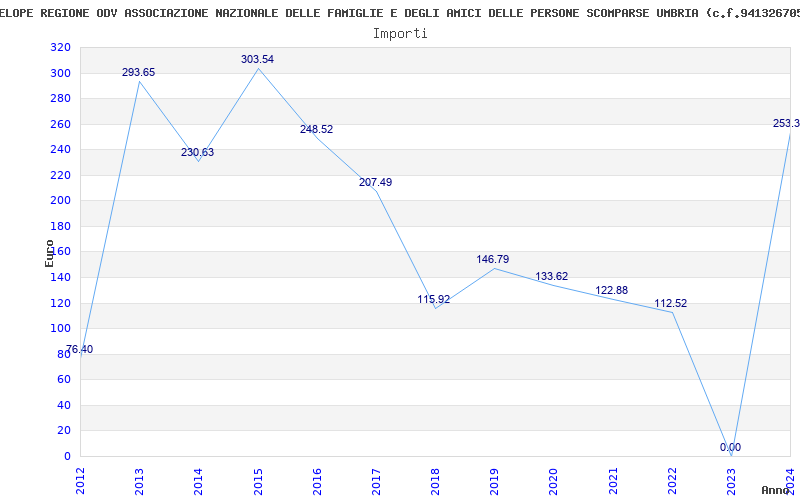Click the Importi chart title
This screenshot has width=800, height=500.
click(400, 34)
